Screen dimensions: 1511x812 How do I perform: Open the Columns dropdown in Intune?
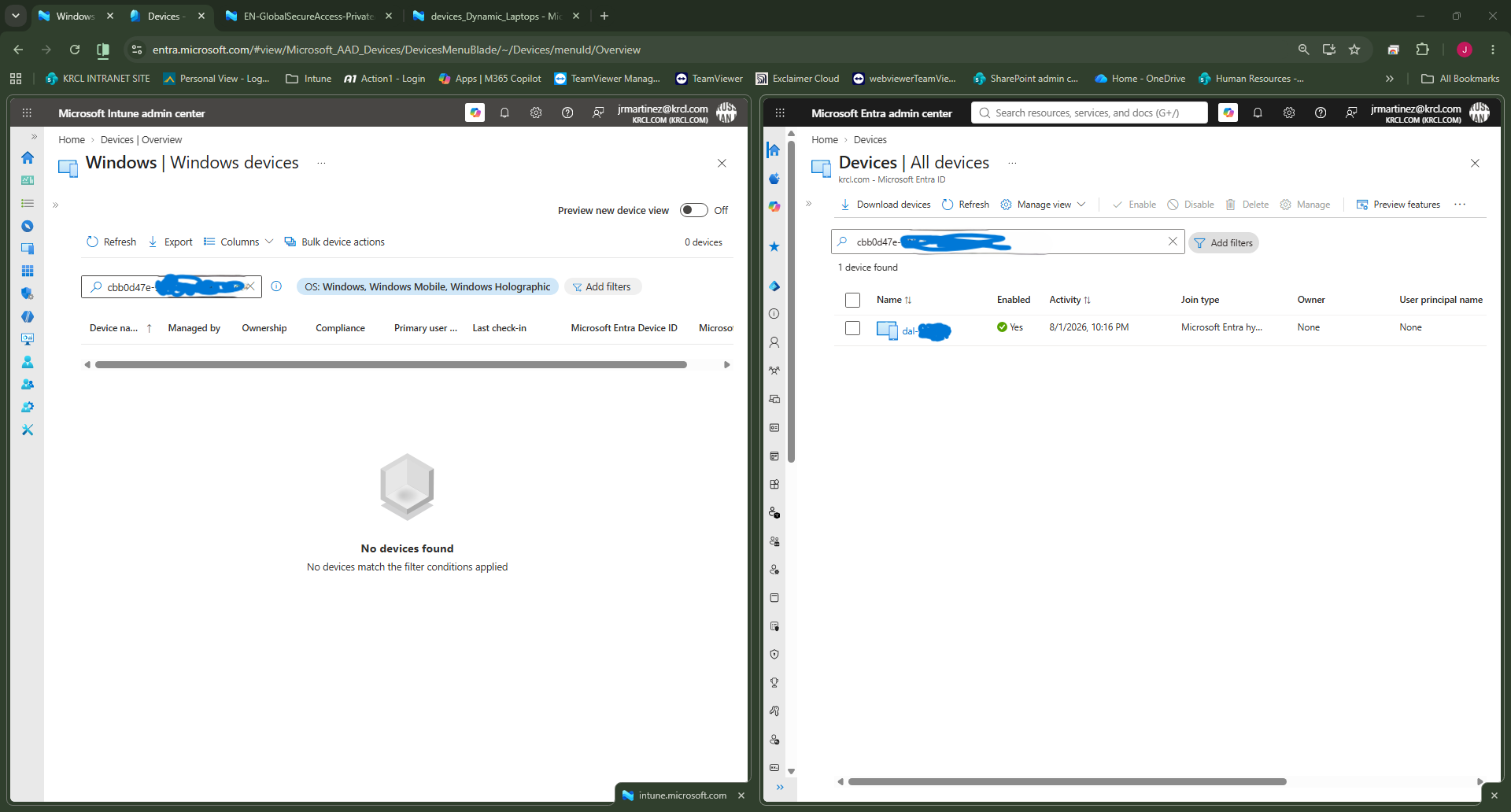[x=238, y=242]
